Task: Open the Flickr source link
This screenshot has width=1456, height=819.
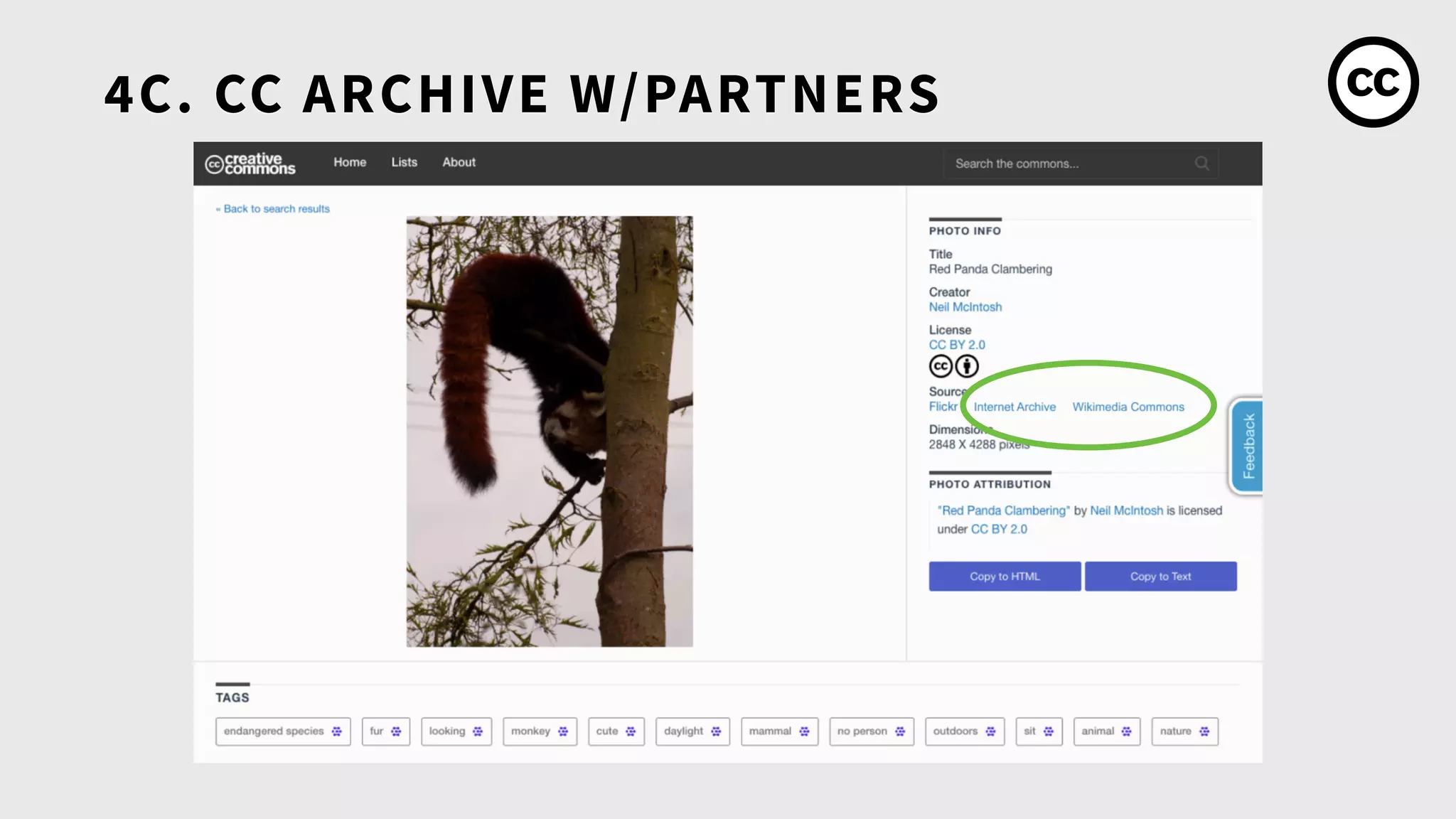Action: [943, 407]
